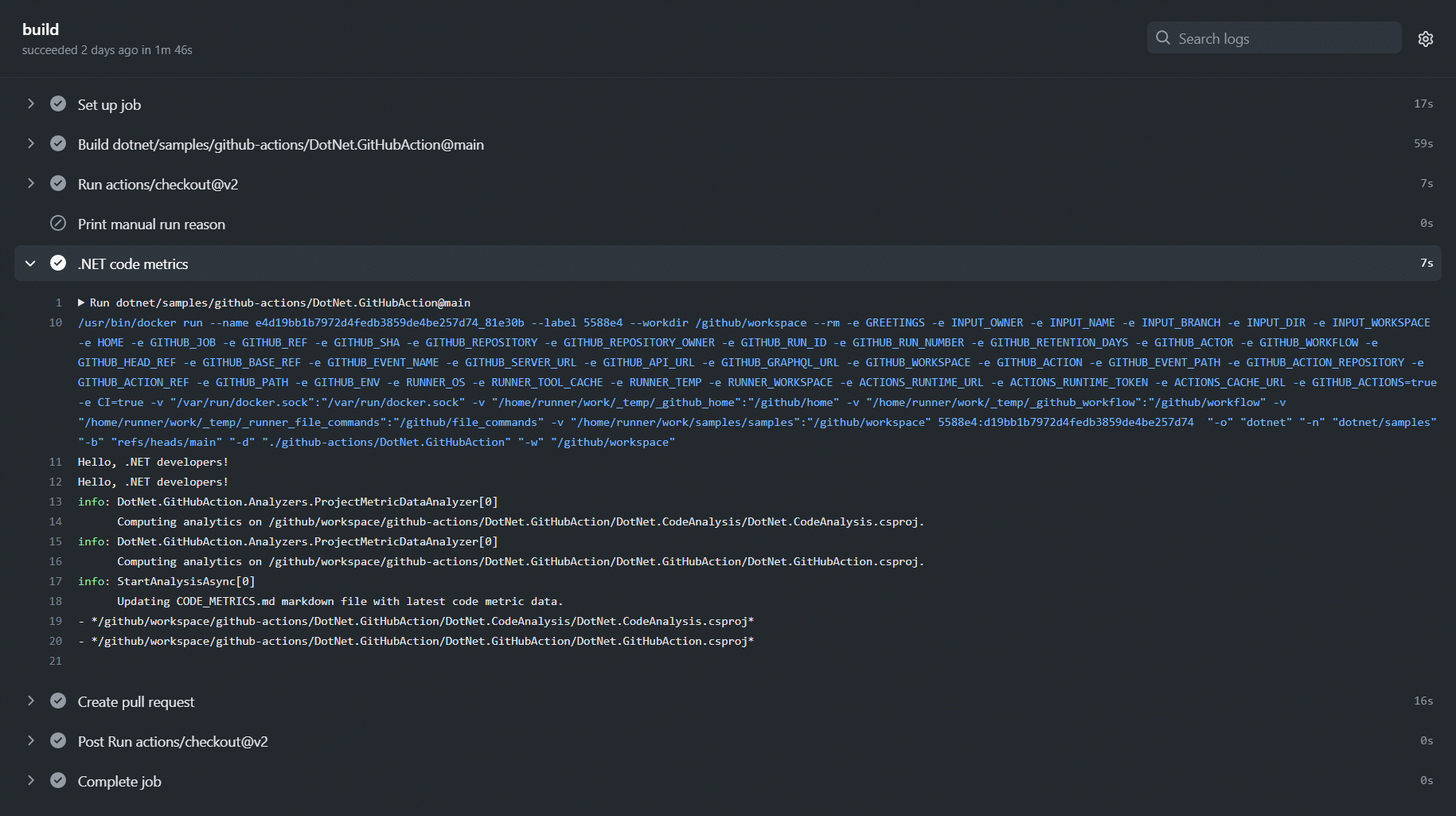Click log line number 17
This screenshot has width=1456, height=816.
coord(55,580)
